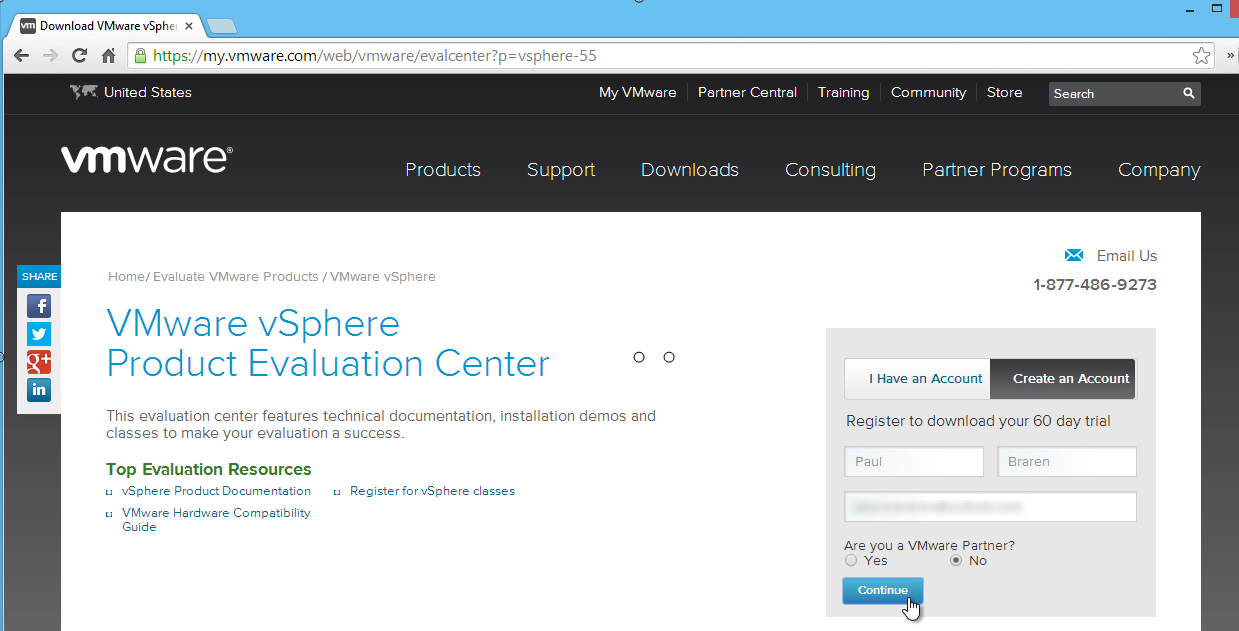Share the page on Google Plus
The height and width of the screenshot is (631, 1239).
tap(39, 362)
